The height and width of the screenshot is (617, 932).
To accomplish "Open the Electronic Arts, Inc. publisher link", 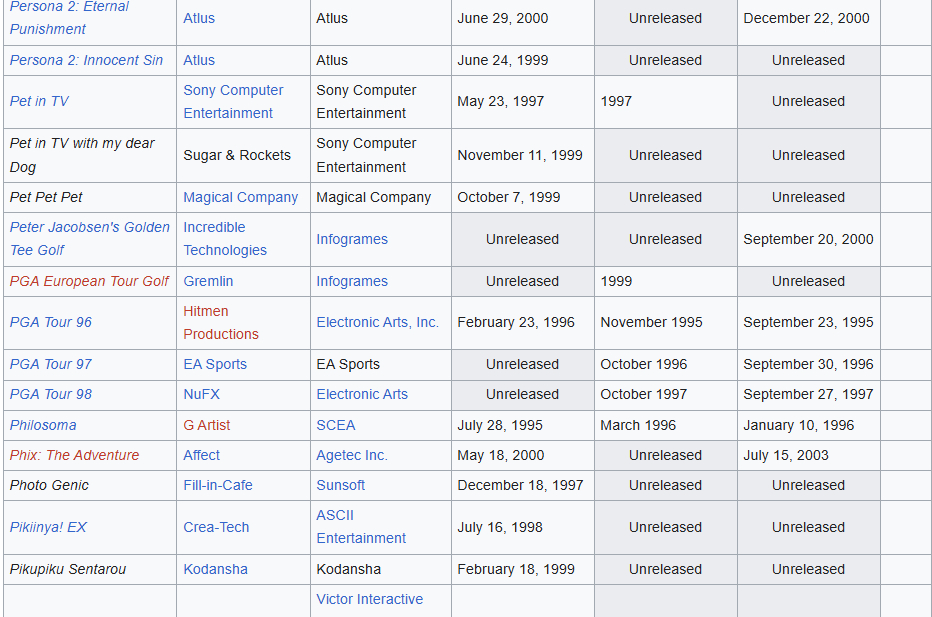I will coord(377,322).
